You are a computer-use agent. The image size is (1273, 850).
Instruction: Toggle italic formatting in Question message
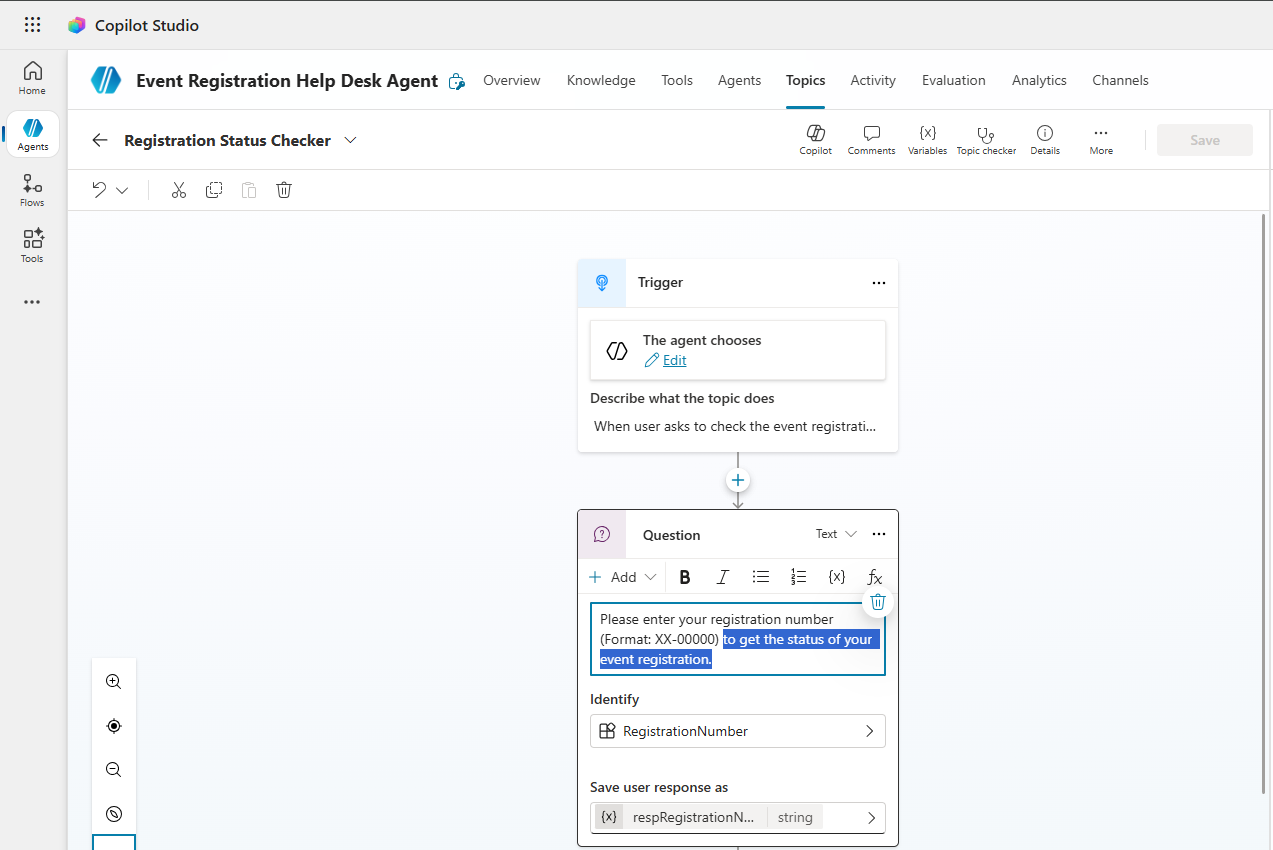point(722,577)
